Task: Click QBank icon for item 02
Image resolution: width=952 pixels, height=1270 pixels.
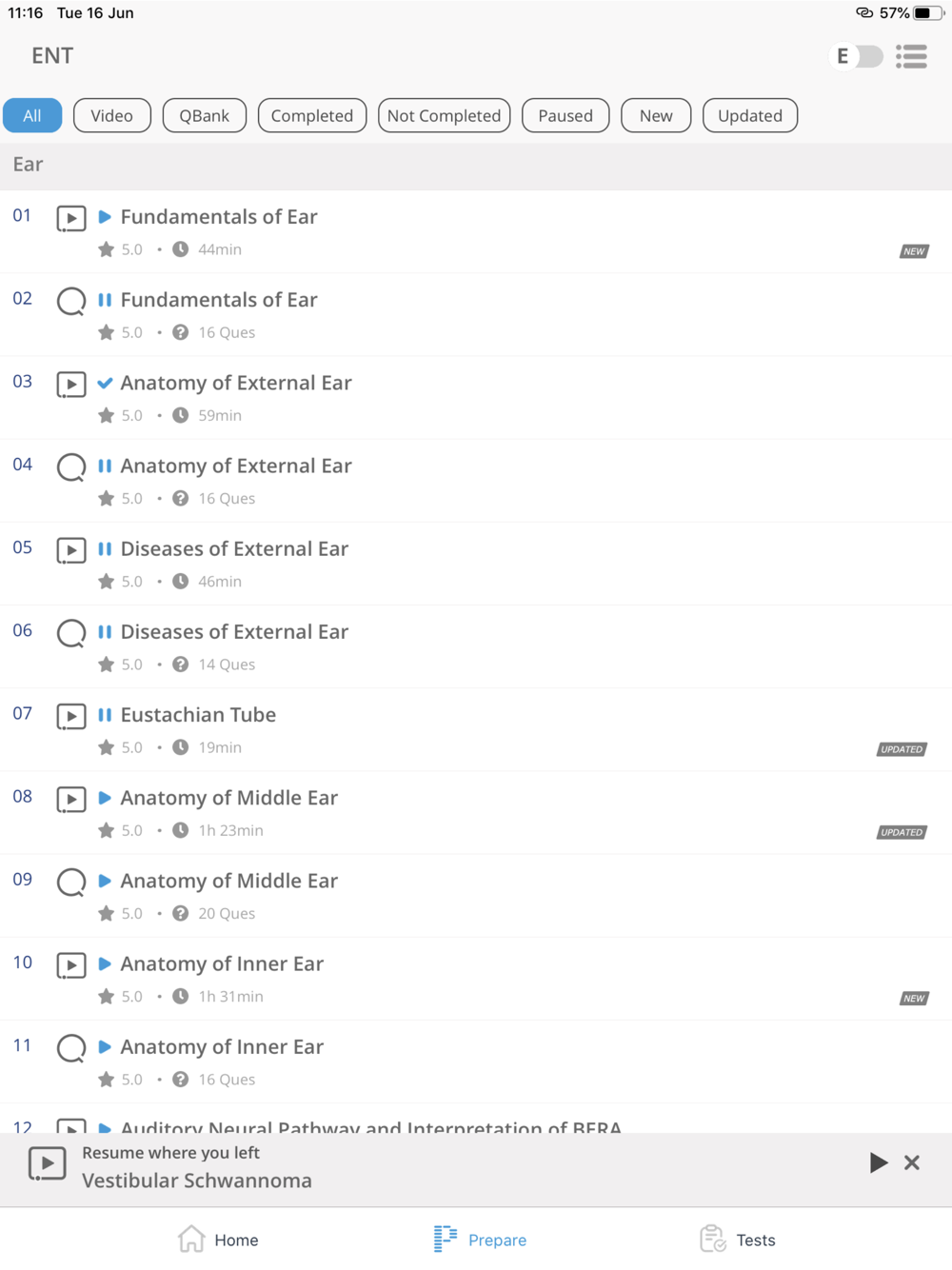Action: point(71,302)
